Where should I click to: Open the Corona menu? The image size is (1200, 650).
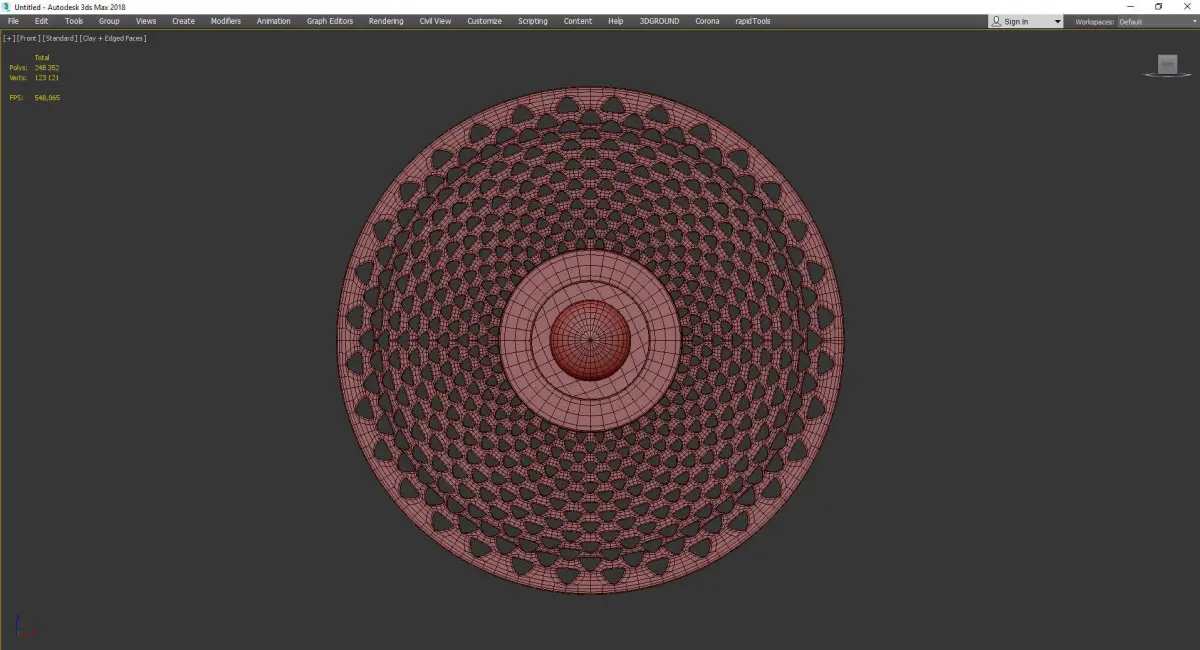707,21
